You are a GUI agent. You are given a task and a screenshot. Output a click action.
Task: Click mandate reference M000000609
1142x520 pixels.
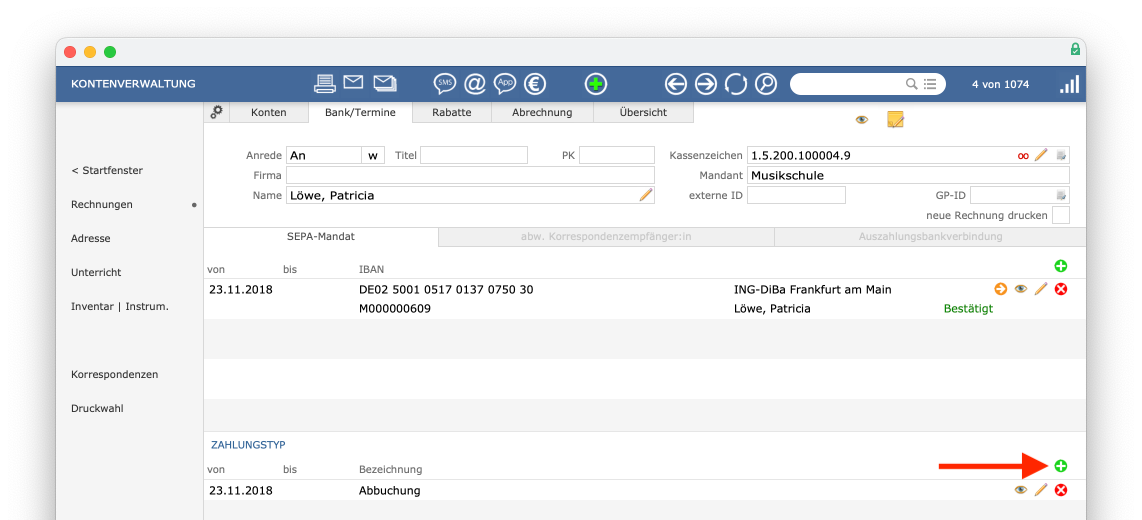(x=395, y=309)
